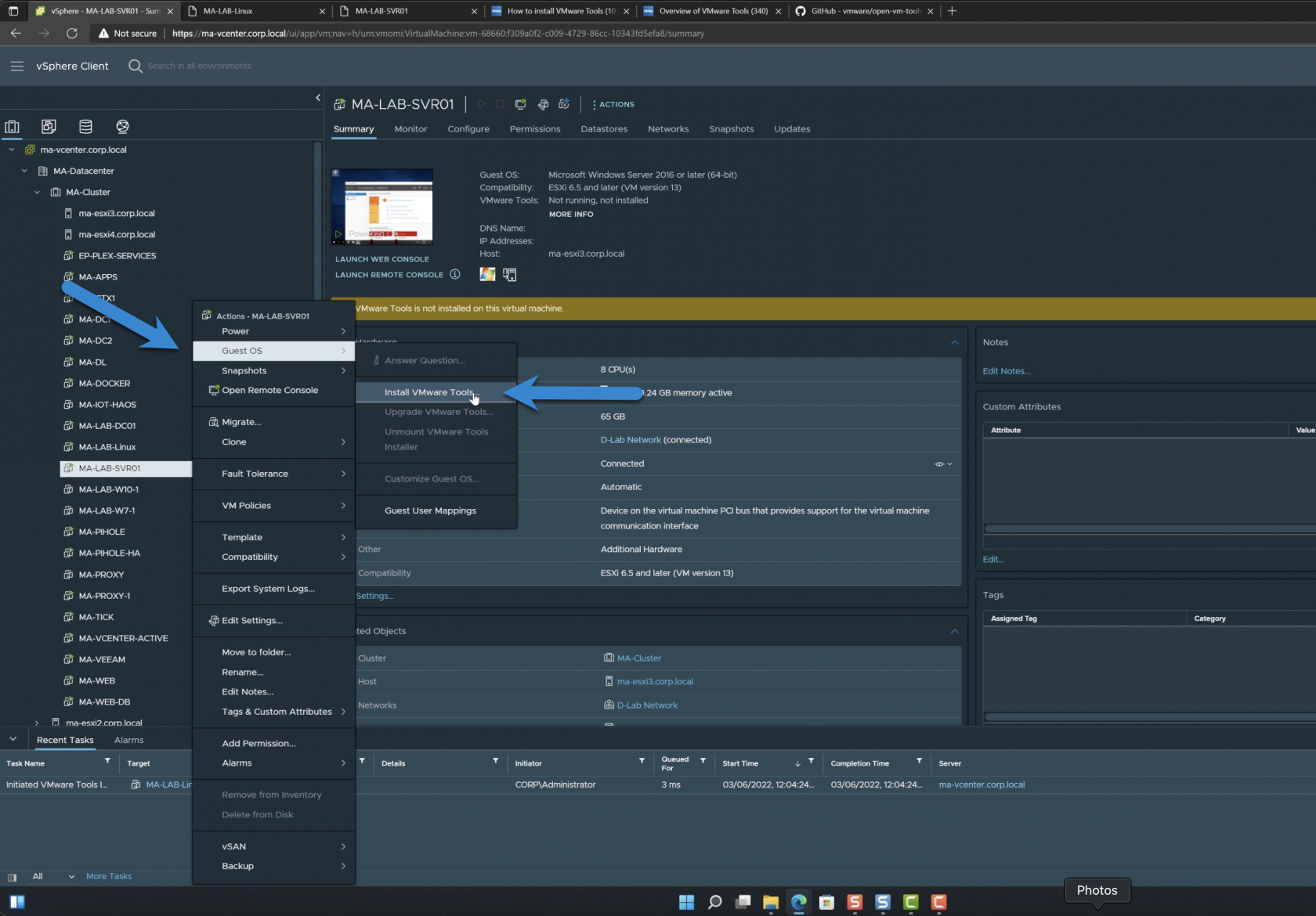Open the All tasks filter dropdown
Viewport: 1316px width, 916px height.
coord(53,876)
